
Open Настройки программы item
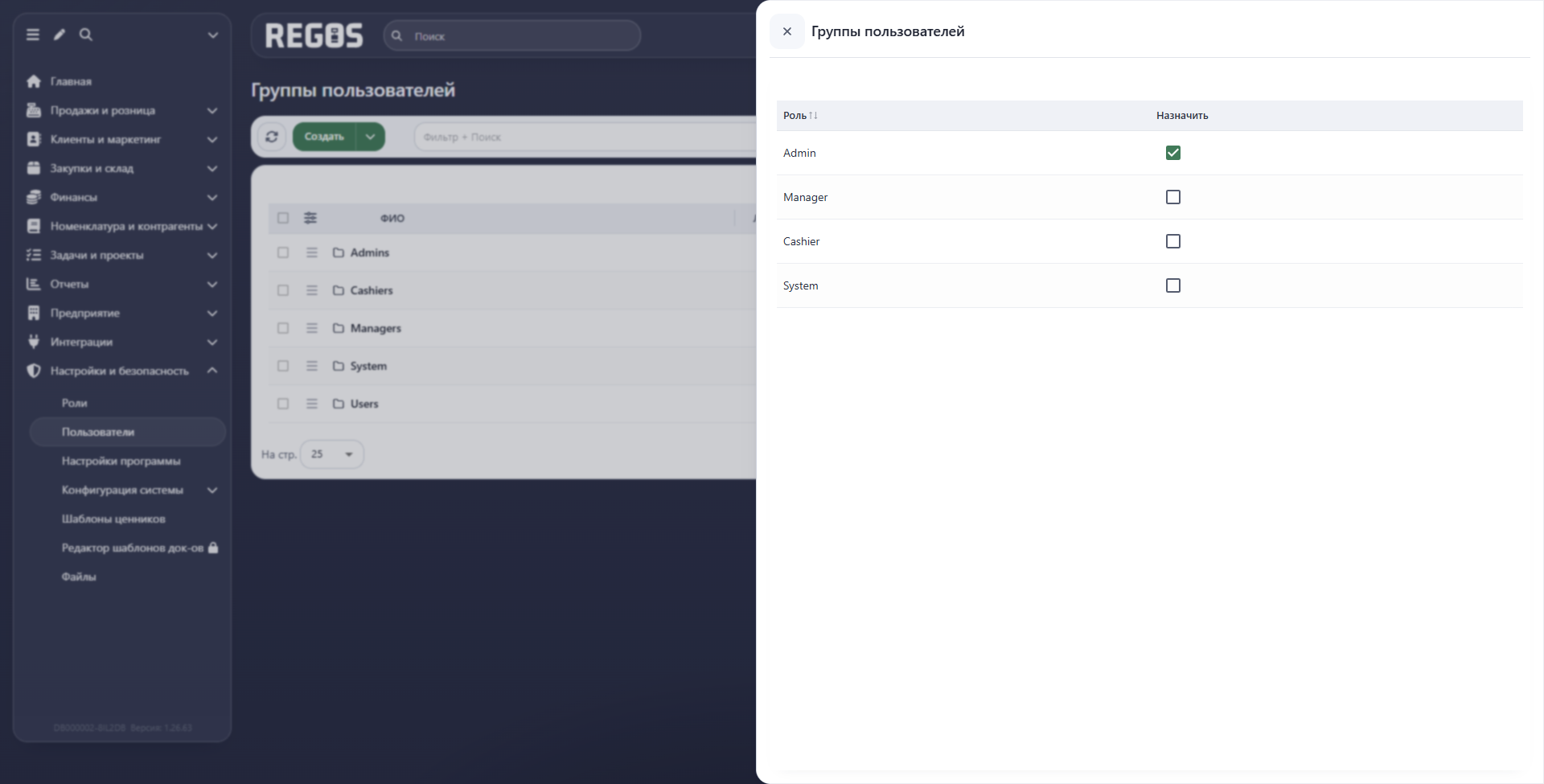pyautogui.click(x=121, y=462)
